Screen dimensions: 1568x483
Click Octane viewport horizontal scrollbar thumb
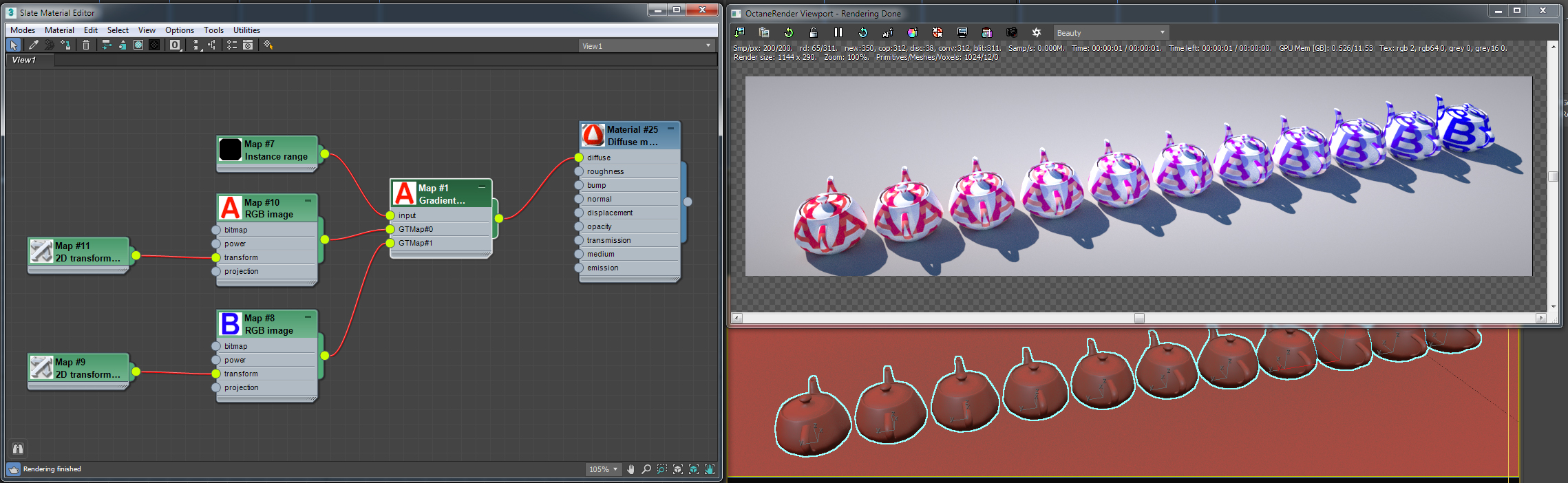pos(1139,318)
